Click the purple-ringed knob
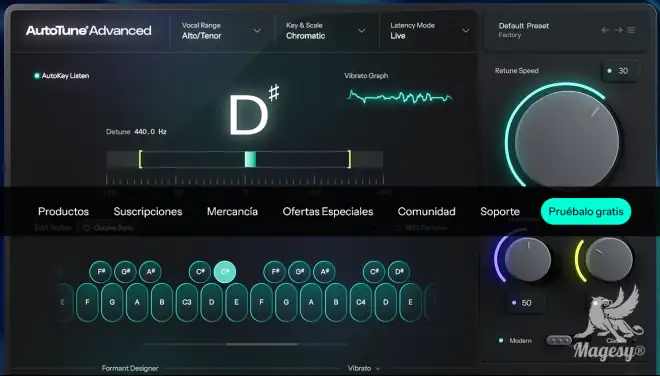Screen dimensions: 660x376 [x=527, y=259]
